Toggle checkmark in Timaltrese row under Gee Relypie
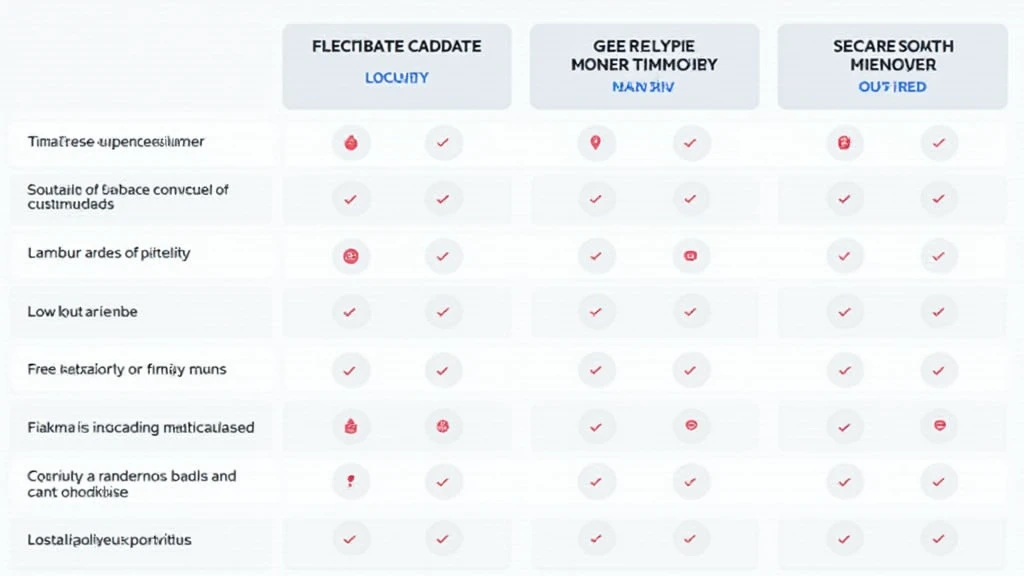The width and height of the screenshot is (1024, 576). point(689,143)
